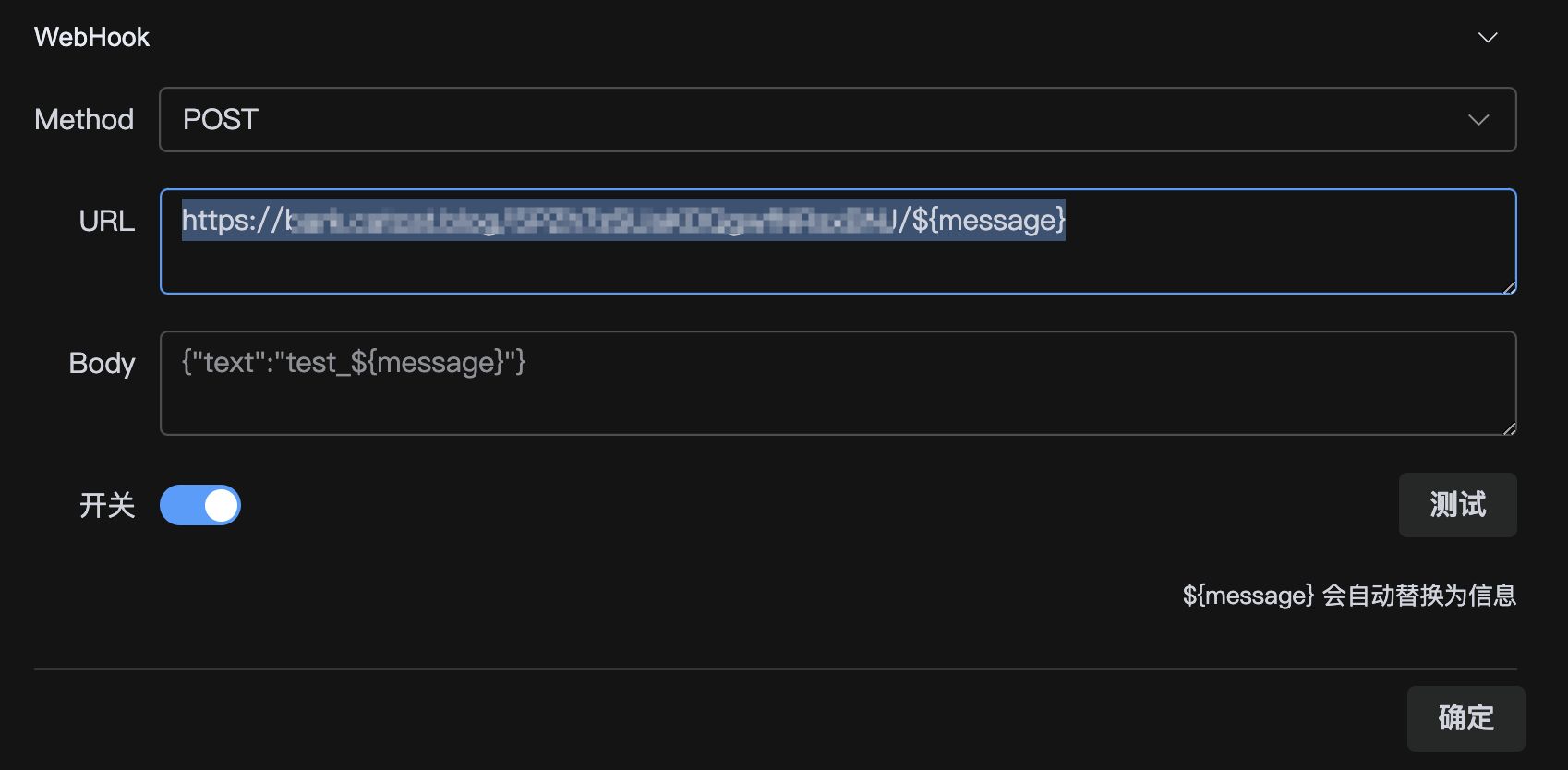Open the Method dropdown showing POST
The height and width of the screenshot is (770, 1568).
pyautogui.click(x=838, y=119)
